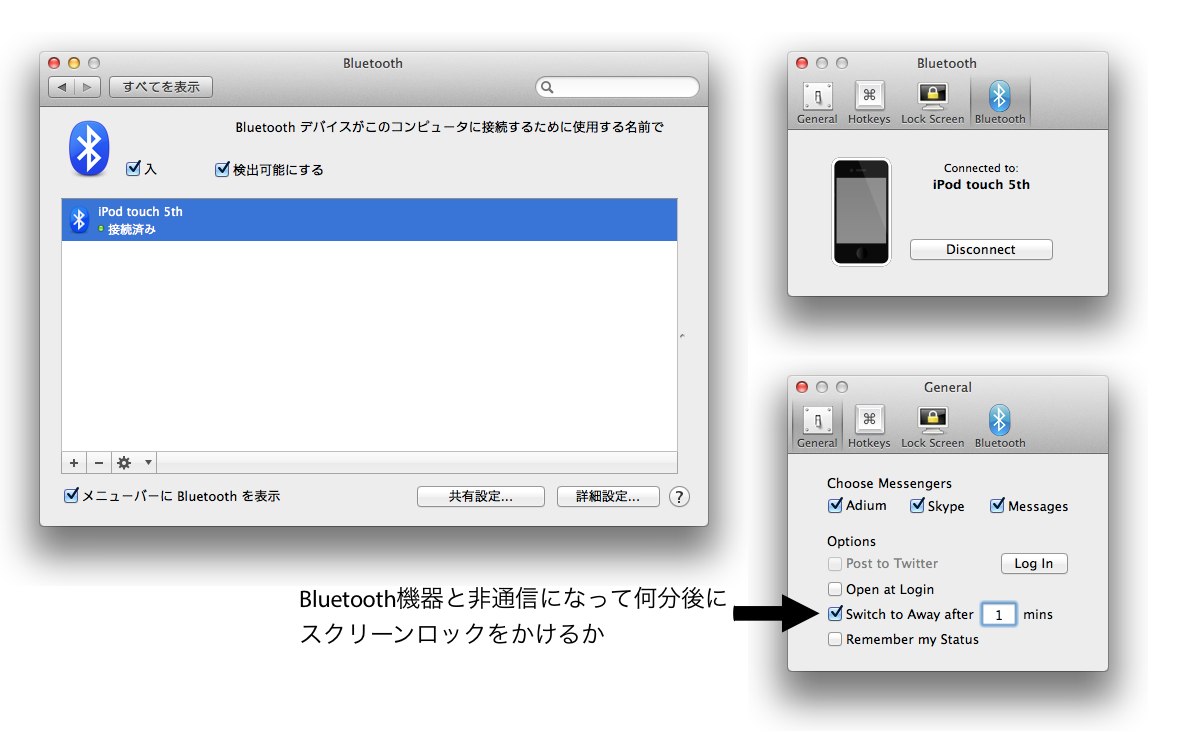Add a Bluetooth device with plus button
The height and width of the screenshot is (732, 1200).
click(74, 463)
